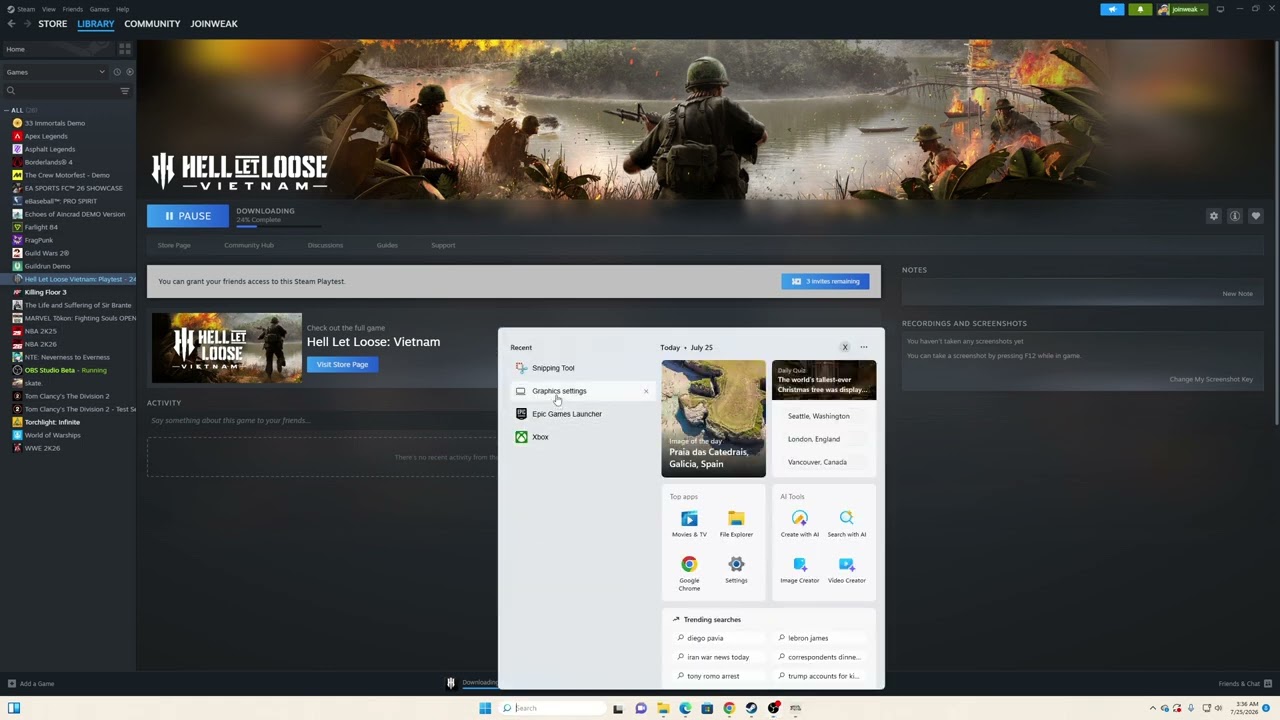
Task: Remove Graphics settings from recent list
Action: 646,391
